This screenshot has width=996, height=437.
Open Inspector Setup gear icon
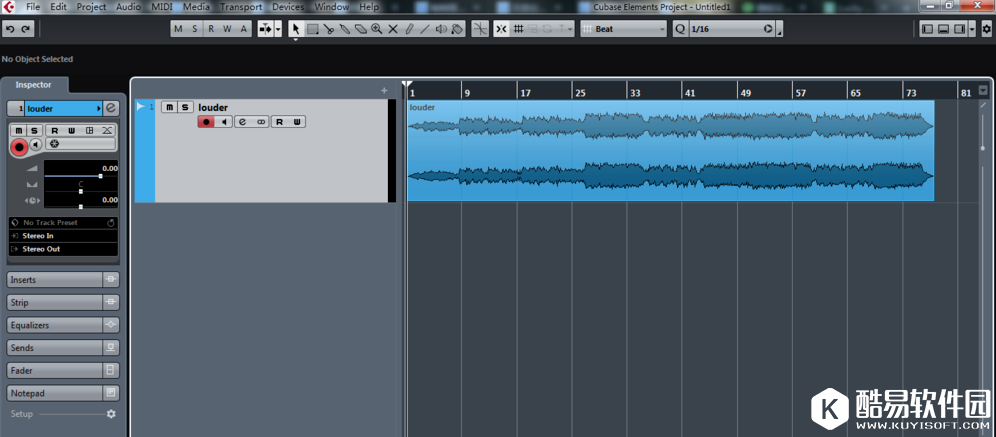click(111, 414)
